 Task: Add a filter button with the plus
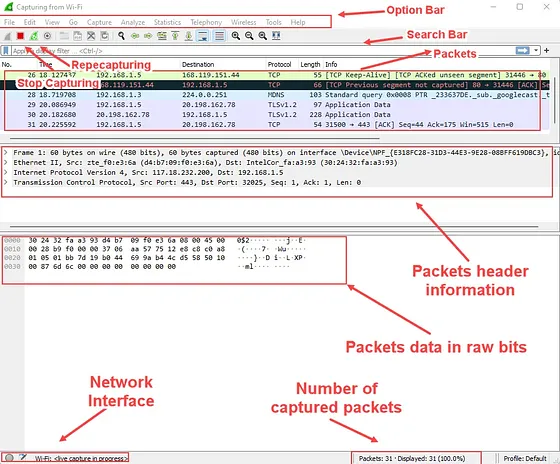(546, 50)
